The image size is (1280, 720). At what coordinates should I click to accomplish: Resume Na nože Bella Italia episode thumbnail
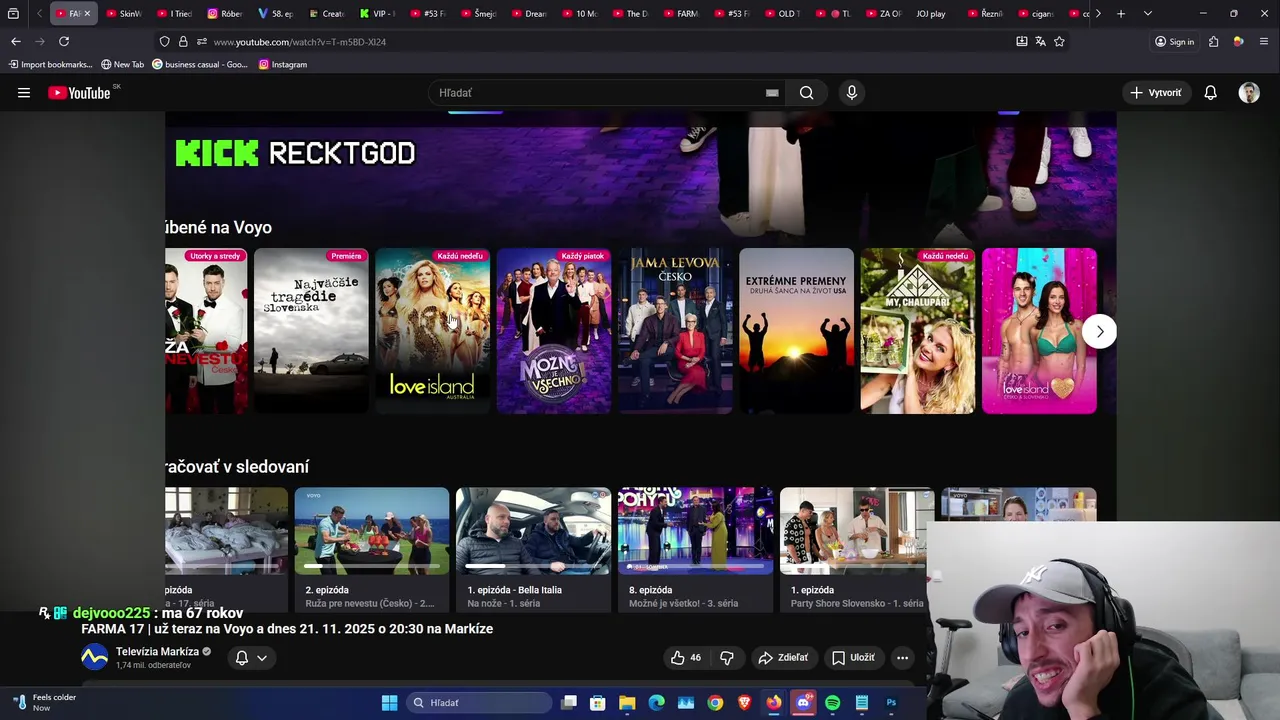(x=533, y=531)
